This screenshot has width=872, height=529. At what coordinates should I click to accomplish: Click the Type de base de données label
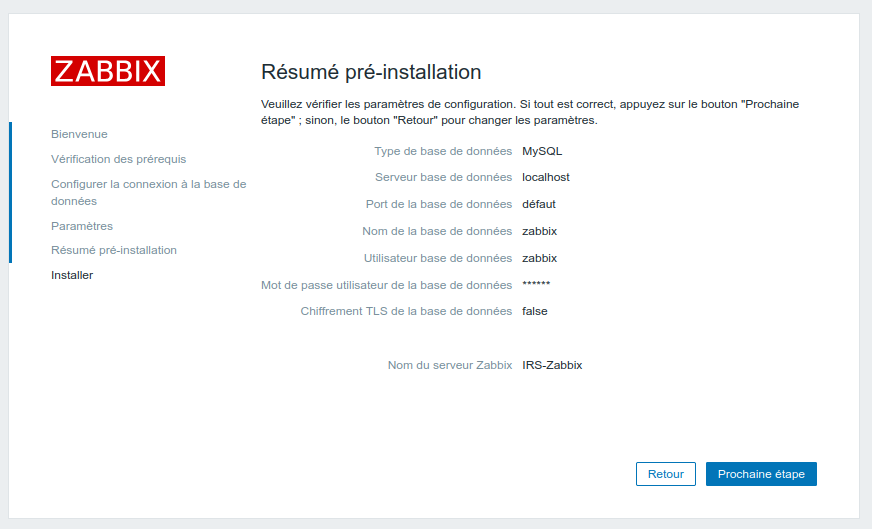(443, 151)
